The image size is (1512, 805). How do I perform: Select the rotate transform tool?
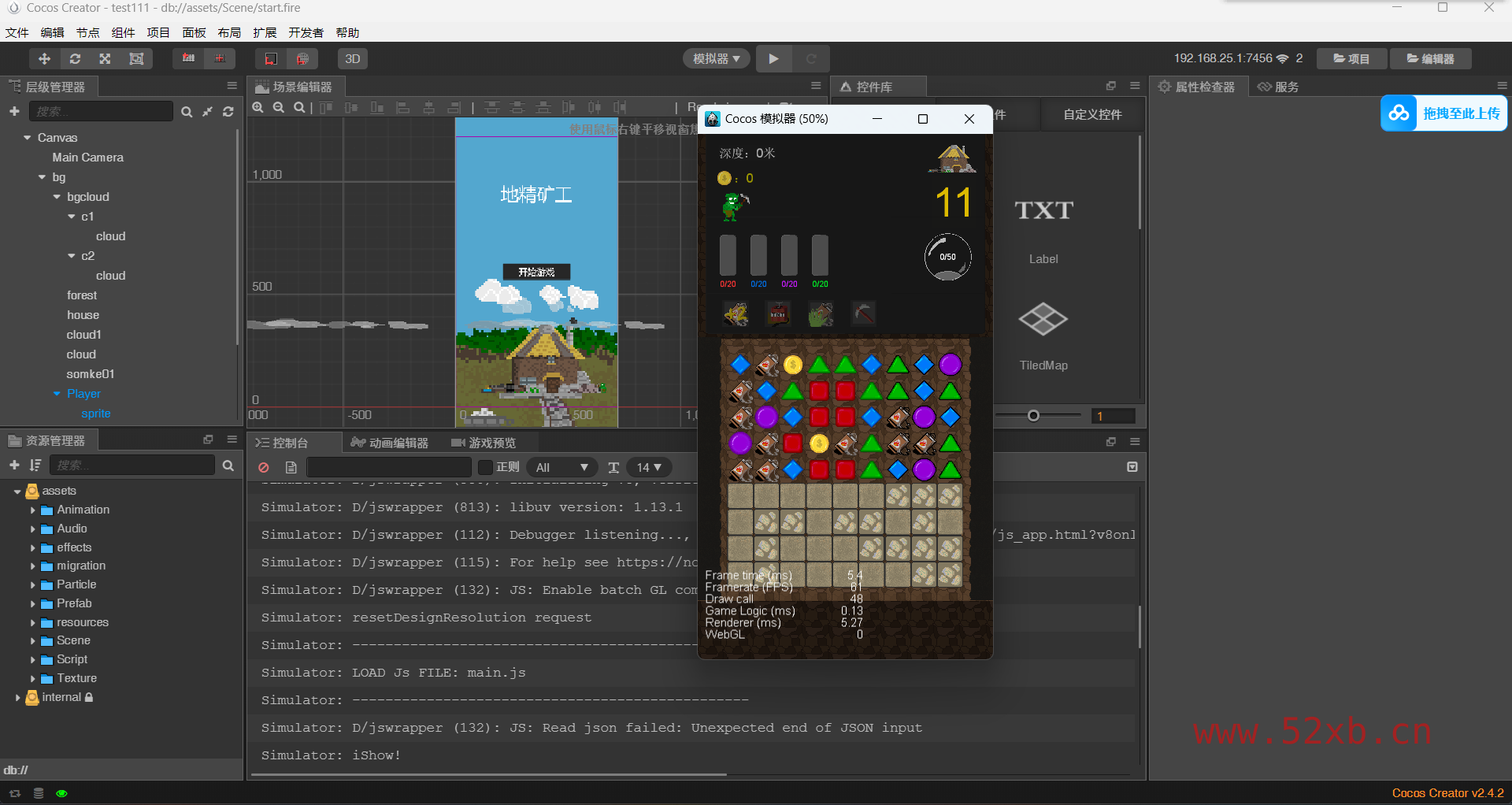(75, 59)
